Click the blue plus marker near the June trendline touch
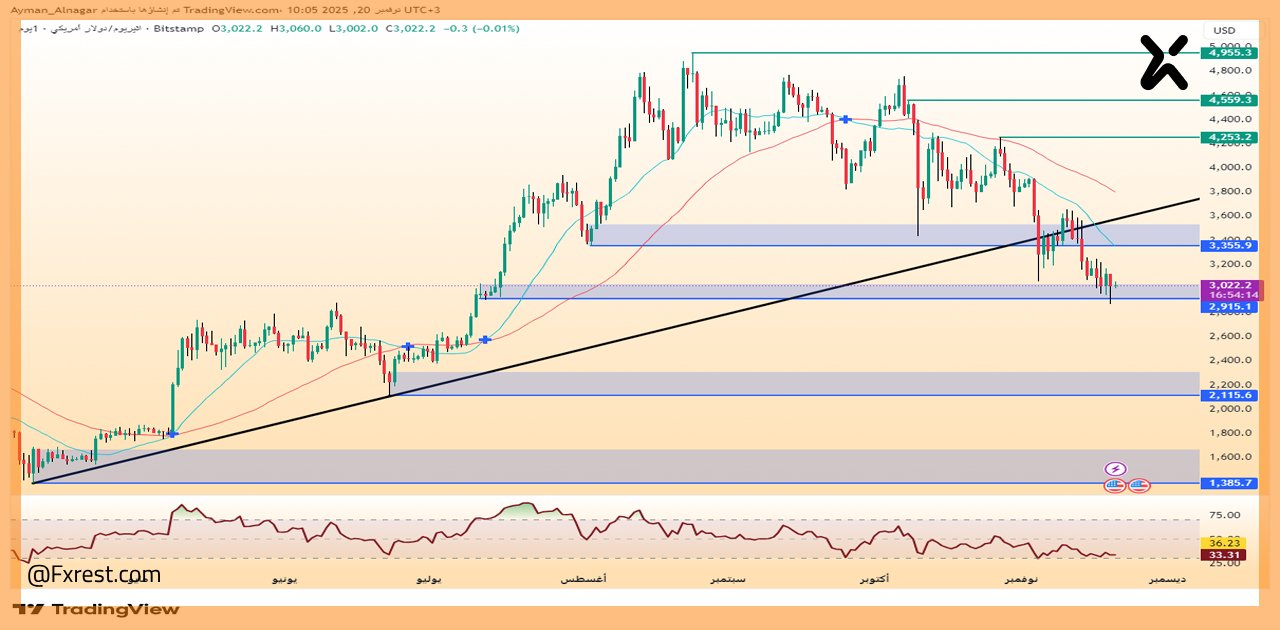The image size is (1280, 630). pos(172,434)
